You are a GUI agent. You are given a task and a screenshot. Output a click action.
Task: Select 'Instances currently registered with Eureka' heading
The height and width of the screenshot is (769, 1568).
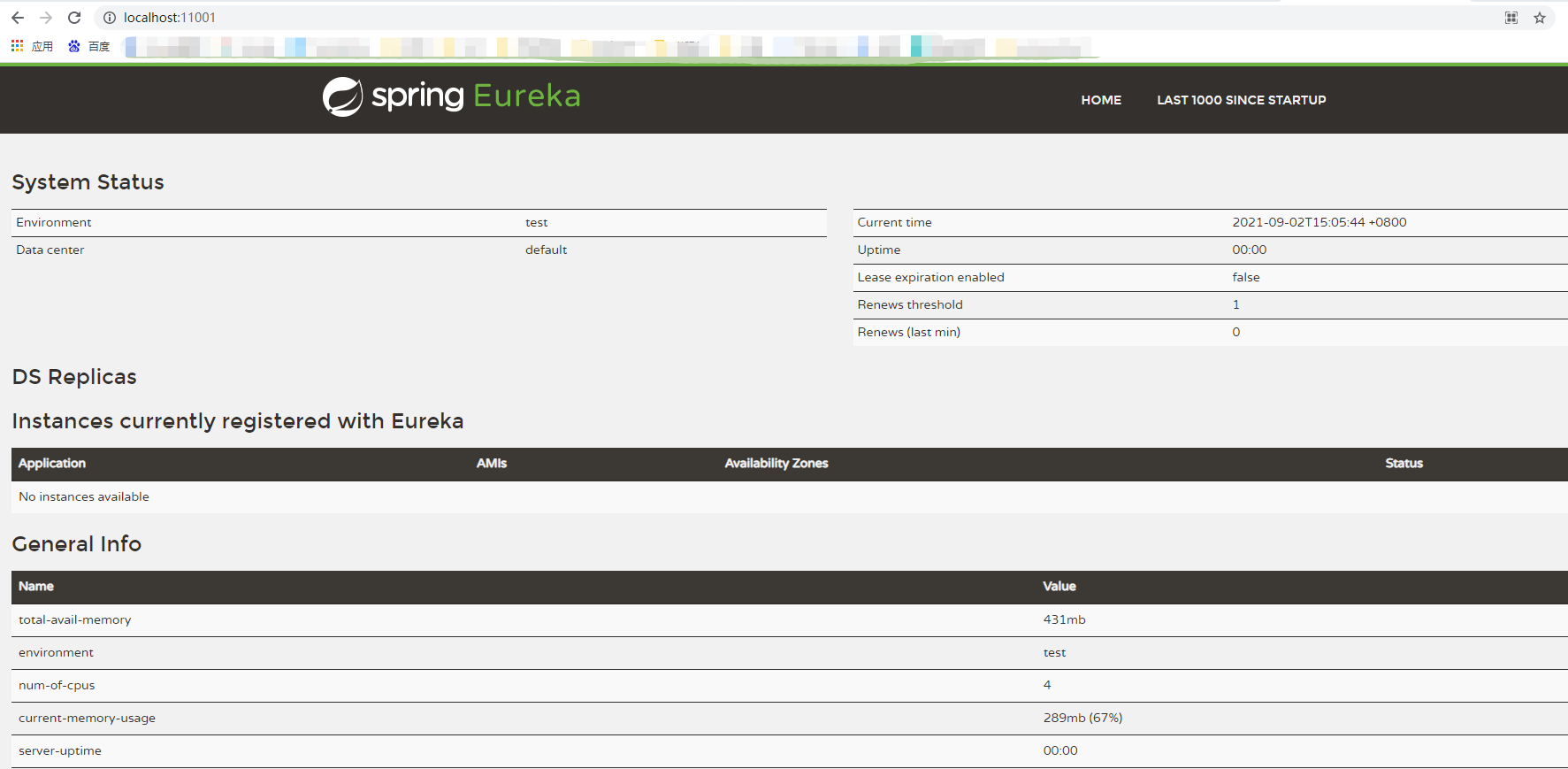point(238,421)
